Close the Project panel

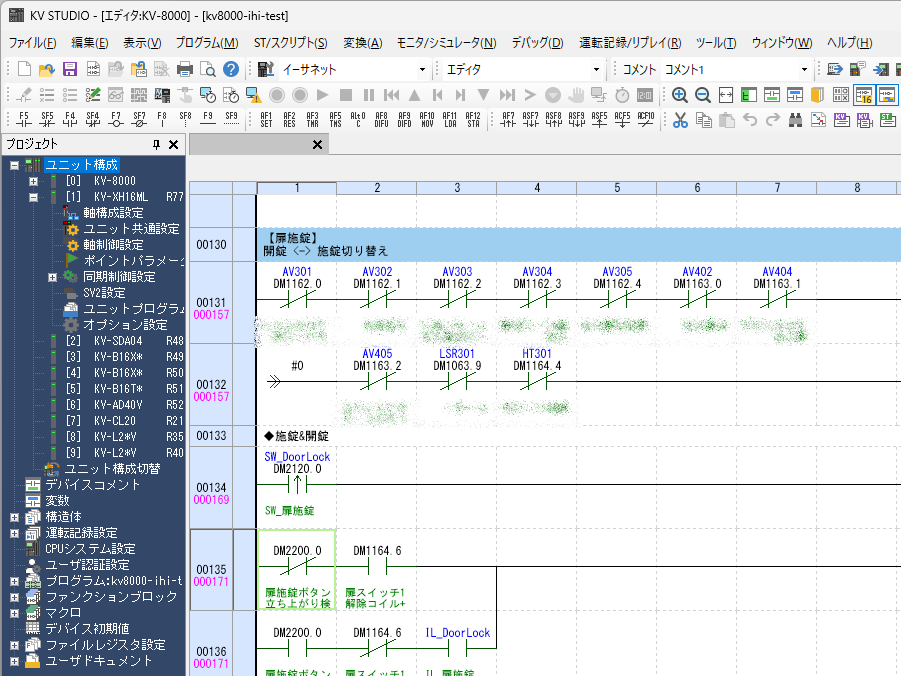click(174, 144)
